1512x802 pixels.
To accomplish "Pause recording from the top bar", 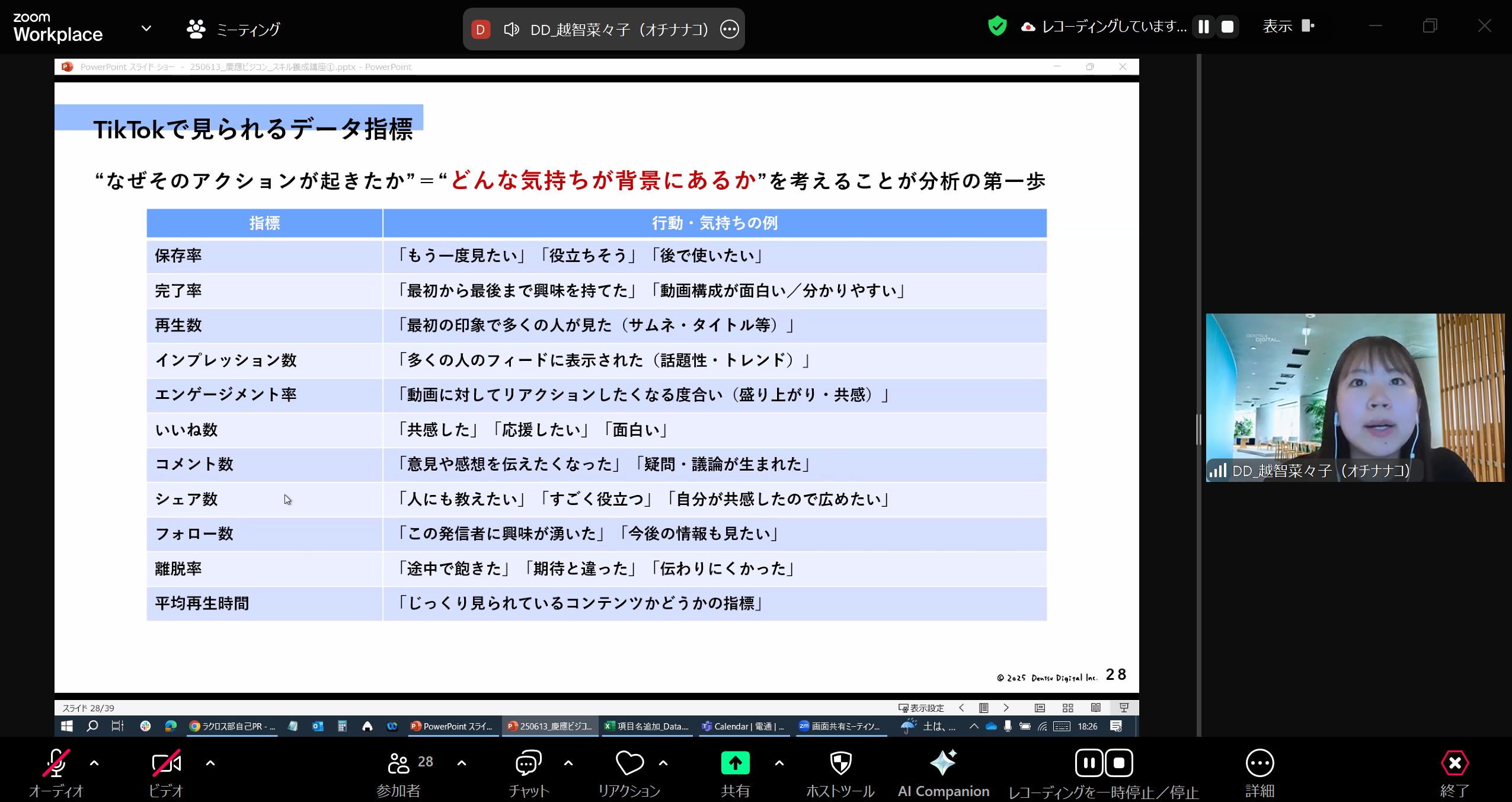I will pos(1203,27).
